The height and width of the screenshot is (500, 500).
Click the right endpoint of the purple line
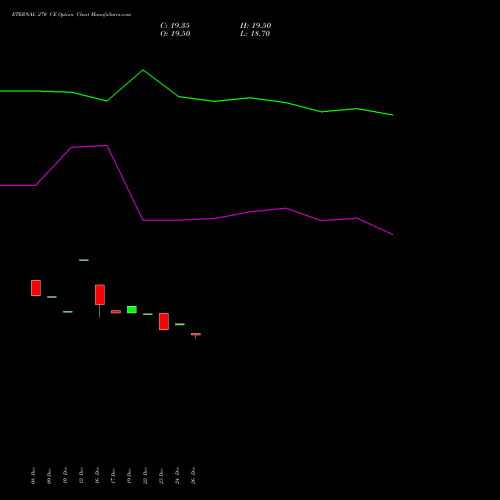click(393, 235)
